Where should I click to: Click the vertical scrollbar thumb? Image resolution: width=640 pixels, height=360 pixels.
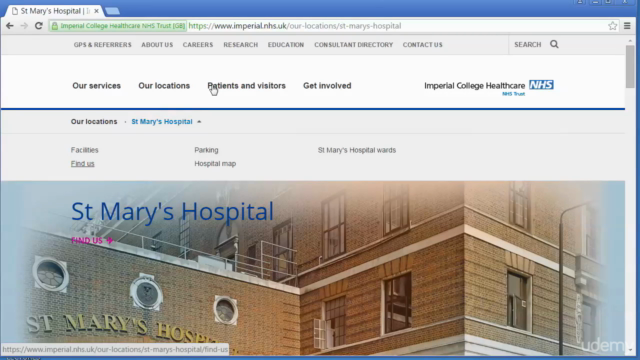[x=630, y=66]
